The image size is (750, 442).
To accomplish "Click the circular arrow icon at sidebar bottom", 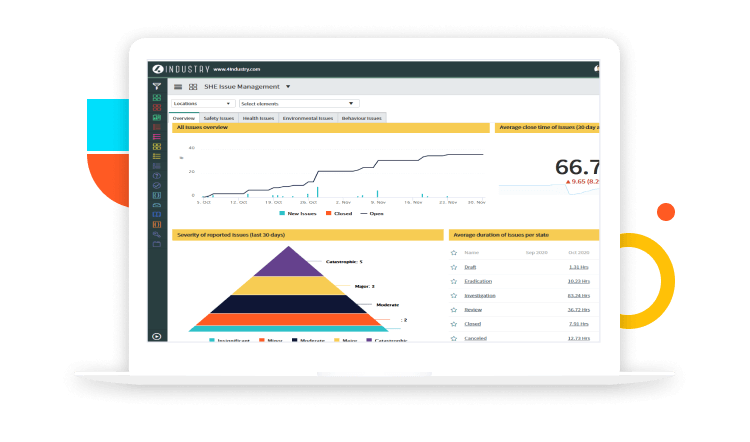I will tap(156, 336).
